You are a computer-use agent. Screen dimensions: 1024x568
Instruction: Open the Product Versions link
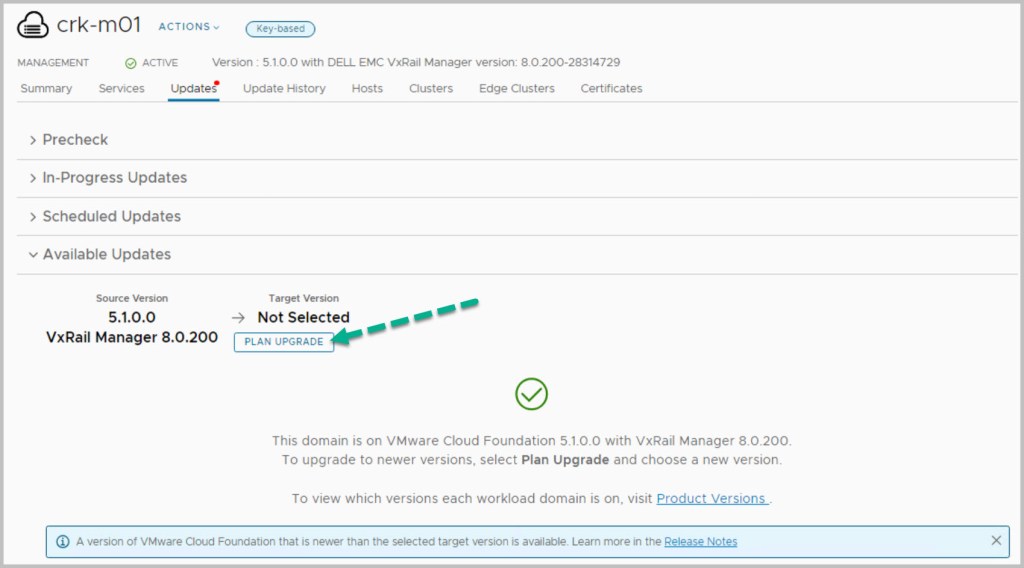[x=712, y=498]
